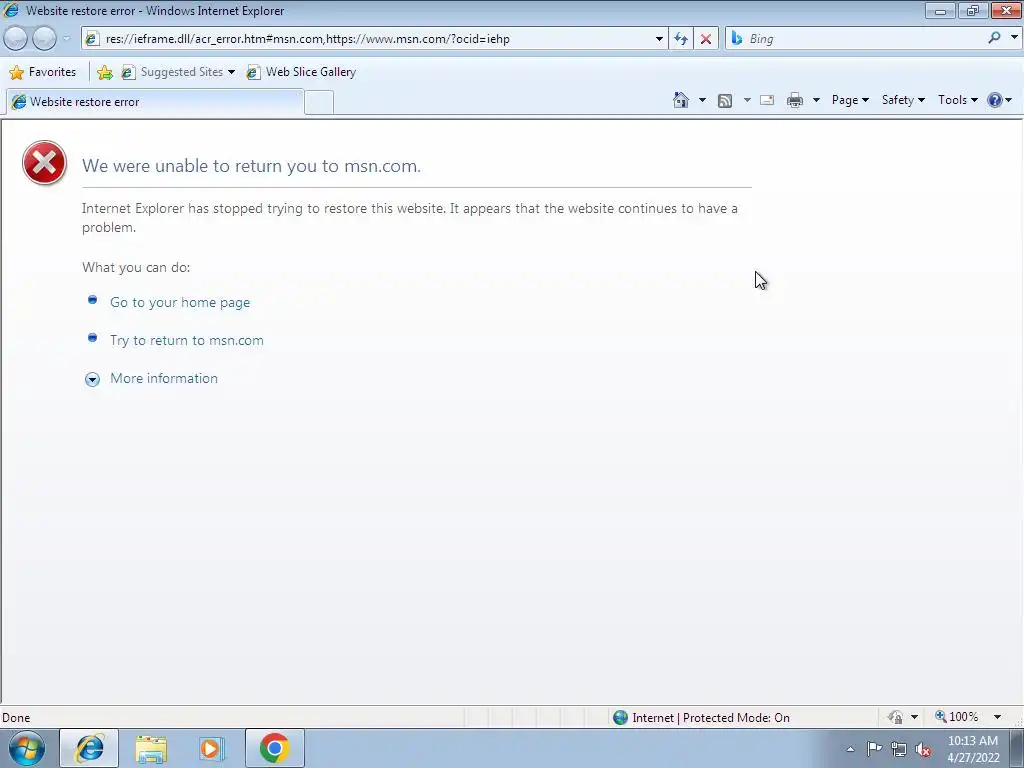
Task: Expand the Print dropdown arrow
Action: click(816, 100)
